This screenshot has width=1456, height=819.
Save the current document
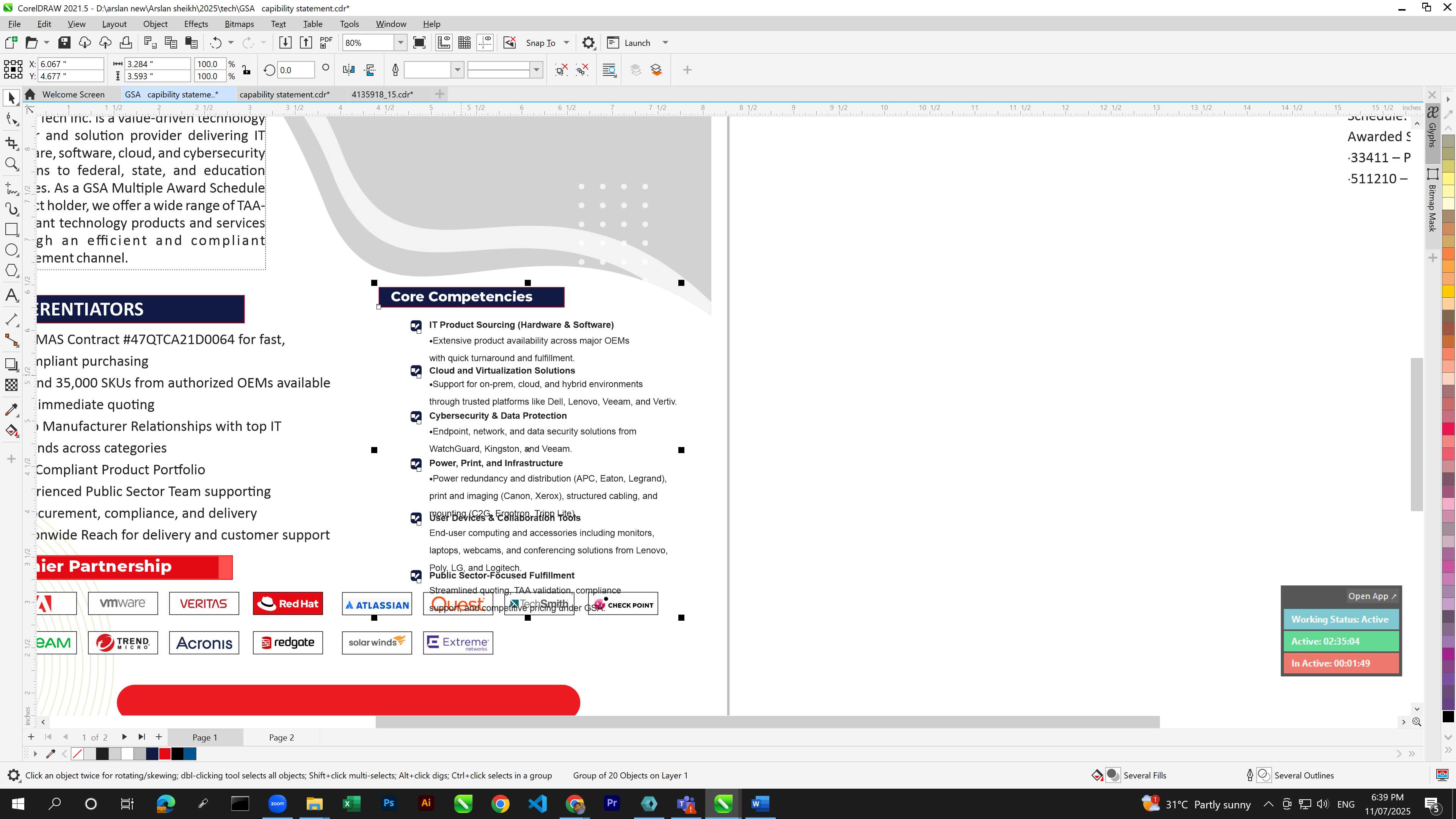coord(64,42)
